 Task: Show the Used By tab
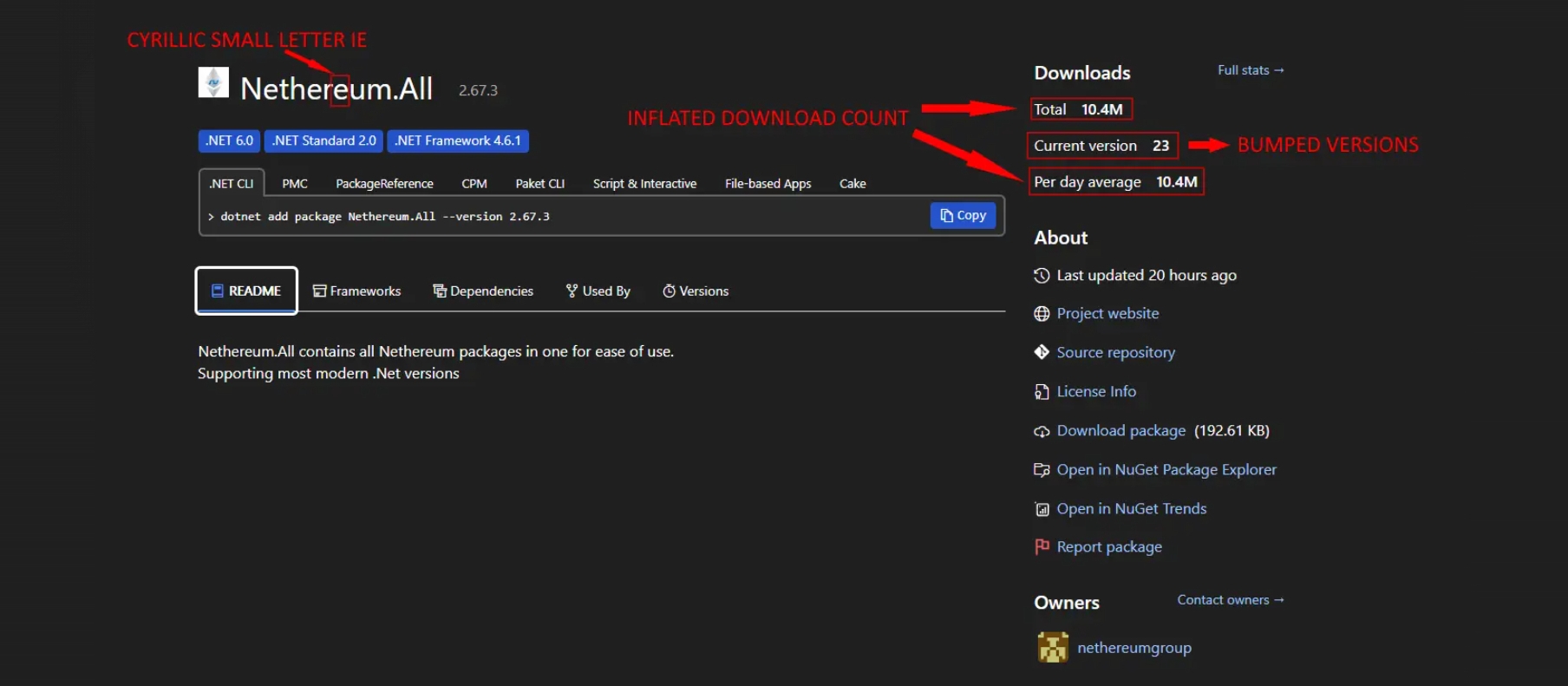point(598,291)
